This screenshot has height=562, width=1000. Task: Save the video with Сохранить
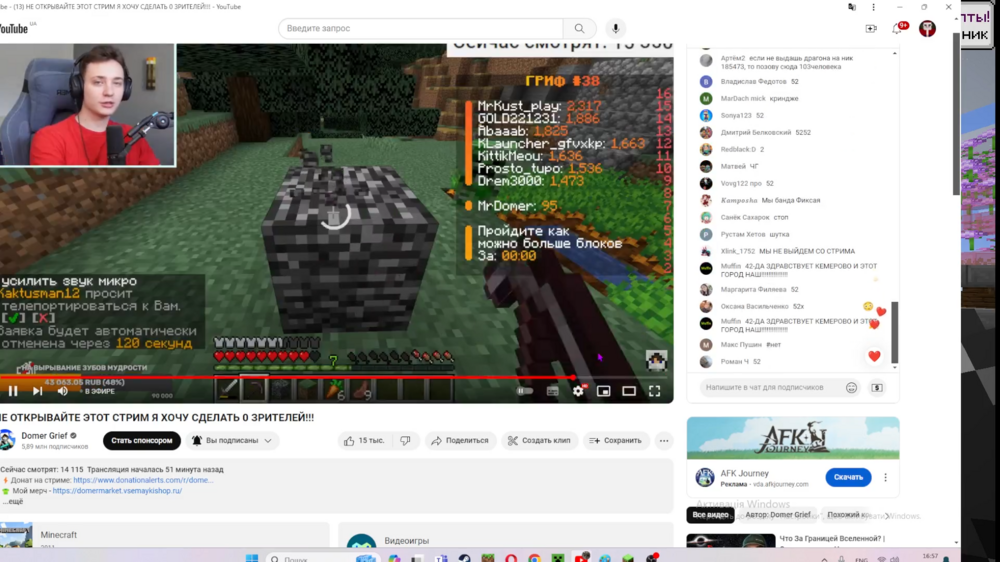coord(615,441)
